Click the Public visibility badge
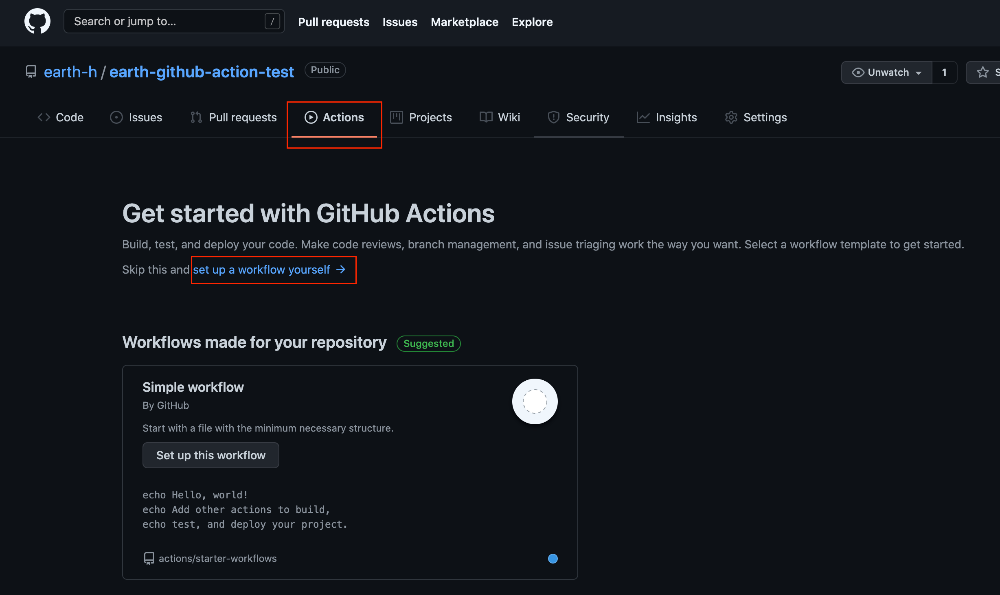 click(x=325, y=70)
